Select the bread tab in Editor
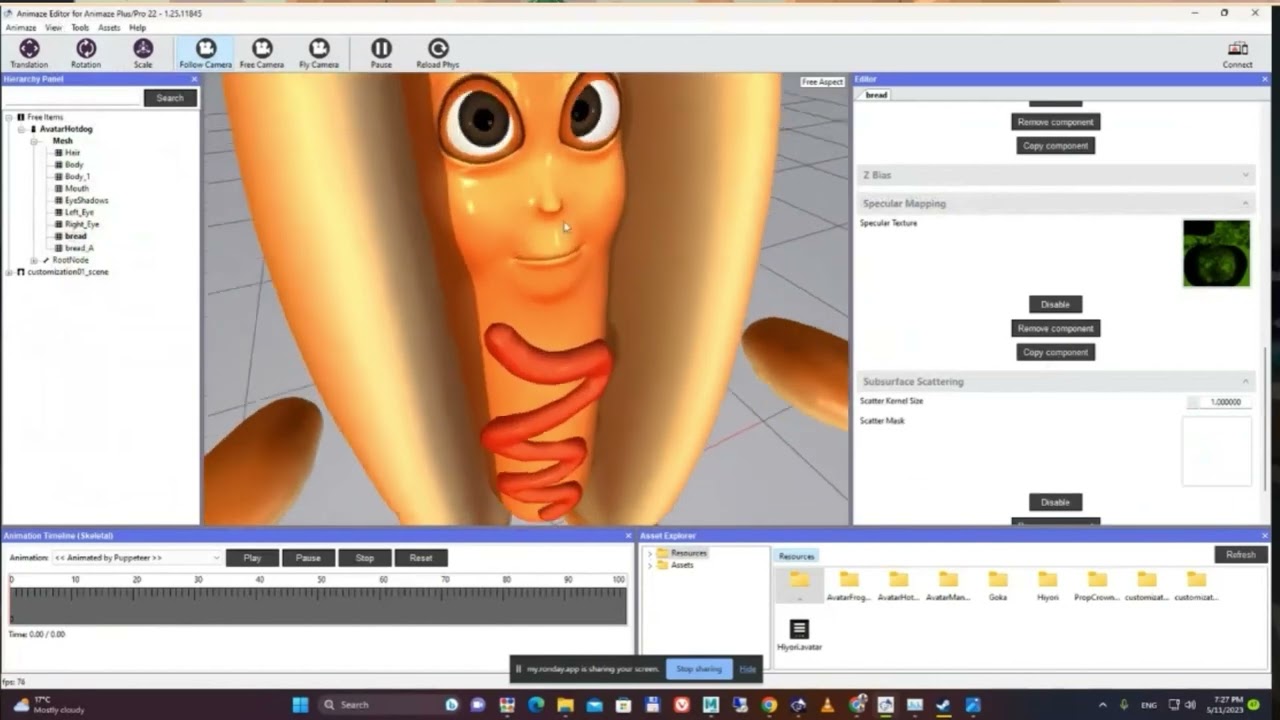The image size is (1280, 720). [x=876, y=95]
